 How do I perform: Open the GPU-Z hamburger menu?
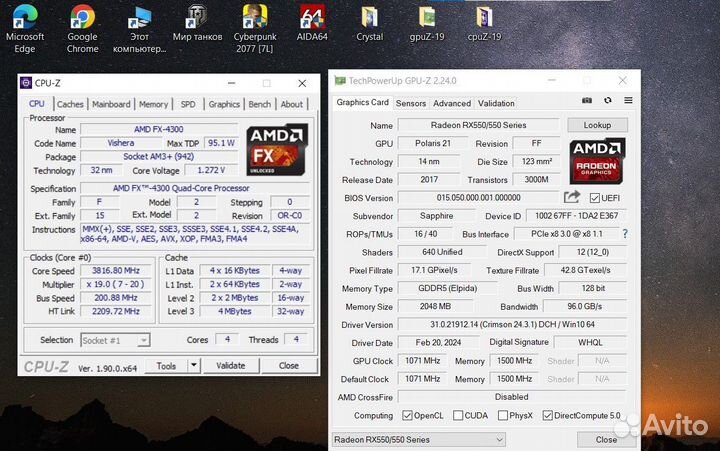(628, 100)
